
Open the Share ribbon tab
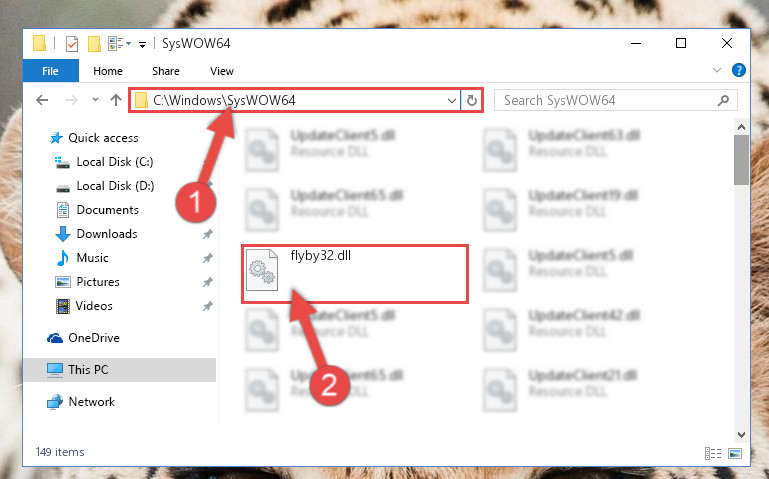coord(166,71)
